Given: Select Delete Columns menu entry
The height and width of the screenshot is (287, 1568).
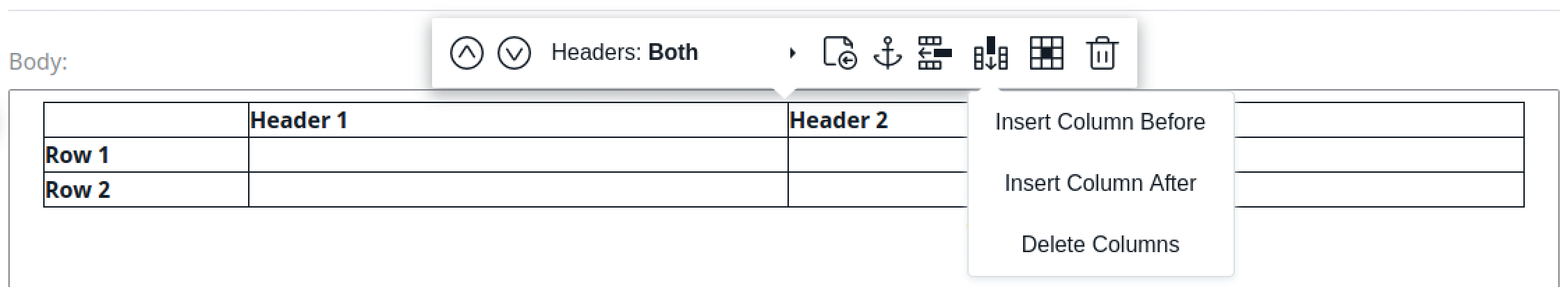Looking at the screenshot, I should click(x=1100, y=245).
